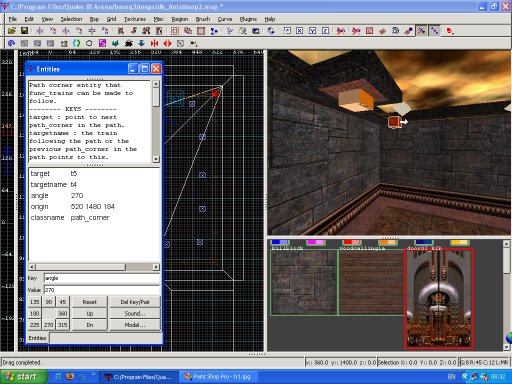
Task: Click the Select Partial Tall icon
Action: click(x=146, y=31)
